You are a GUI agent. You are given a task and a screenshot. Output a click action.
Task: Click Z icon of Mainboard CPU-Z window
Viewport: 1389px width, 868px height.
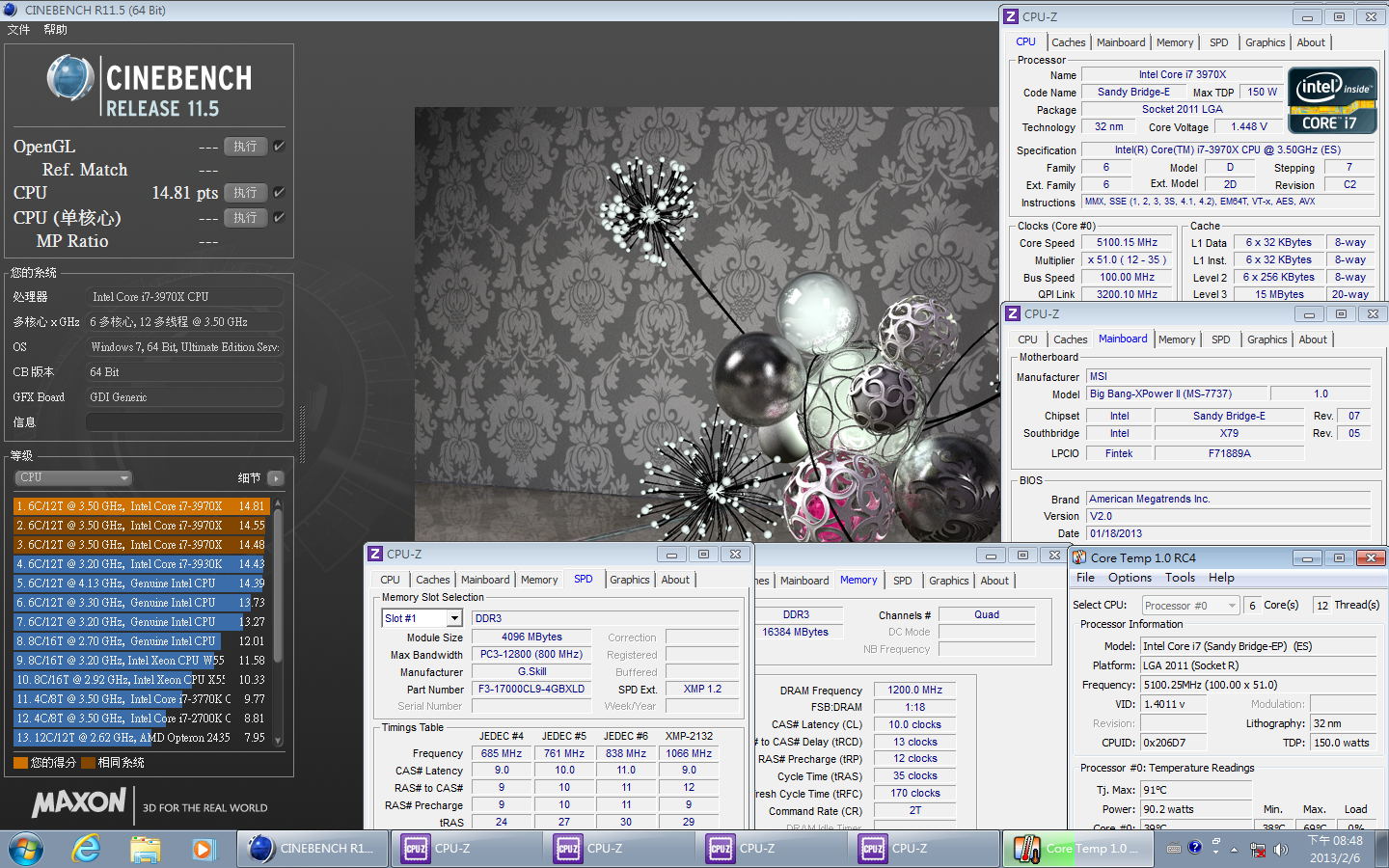[x=1013, y=314]
